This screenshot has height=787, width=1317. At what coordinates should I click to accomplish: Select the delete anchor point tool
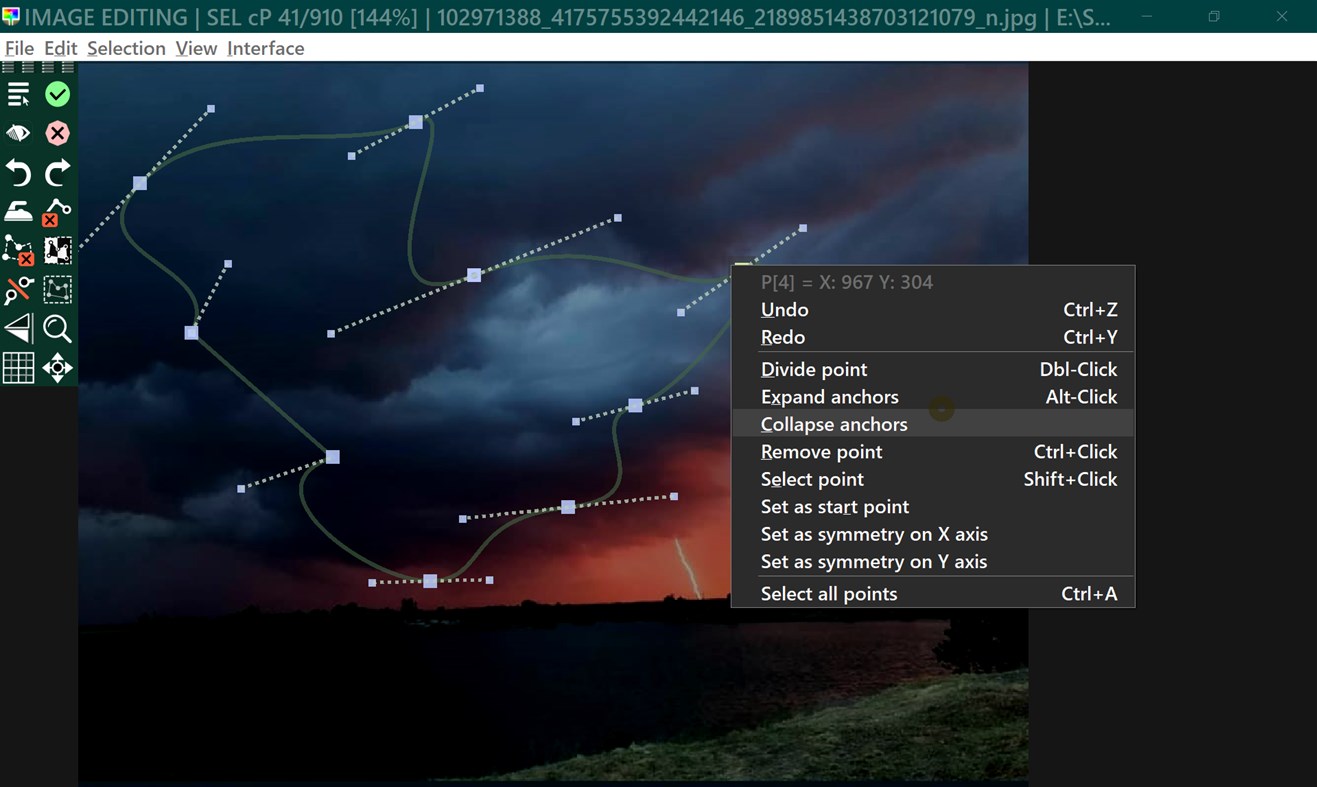57,211
